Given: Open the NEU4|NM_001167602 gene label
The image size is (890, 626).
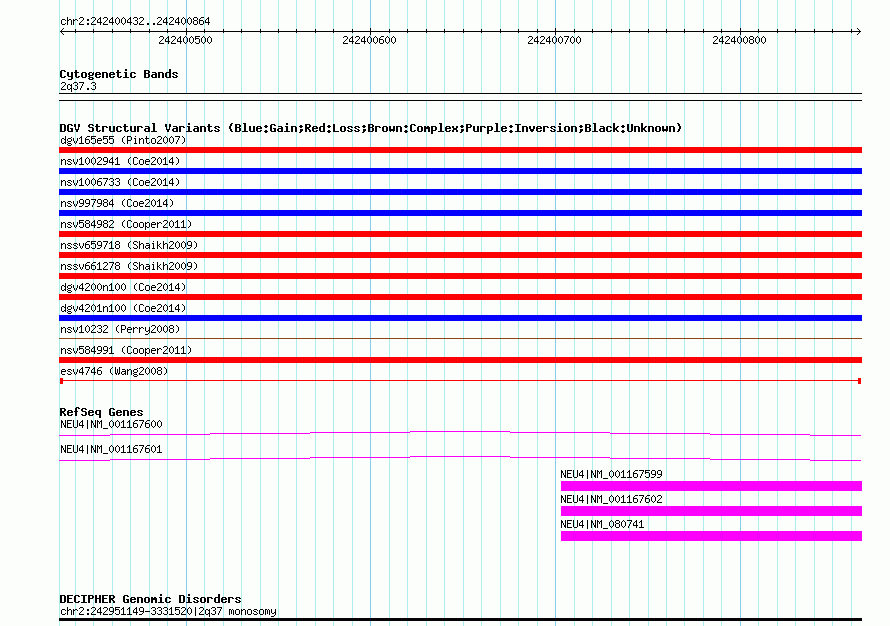Looking at the screenshot, I should coord(611,499).
